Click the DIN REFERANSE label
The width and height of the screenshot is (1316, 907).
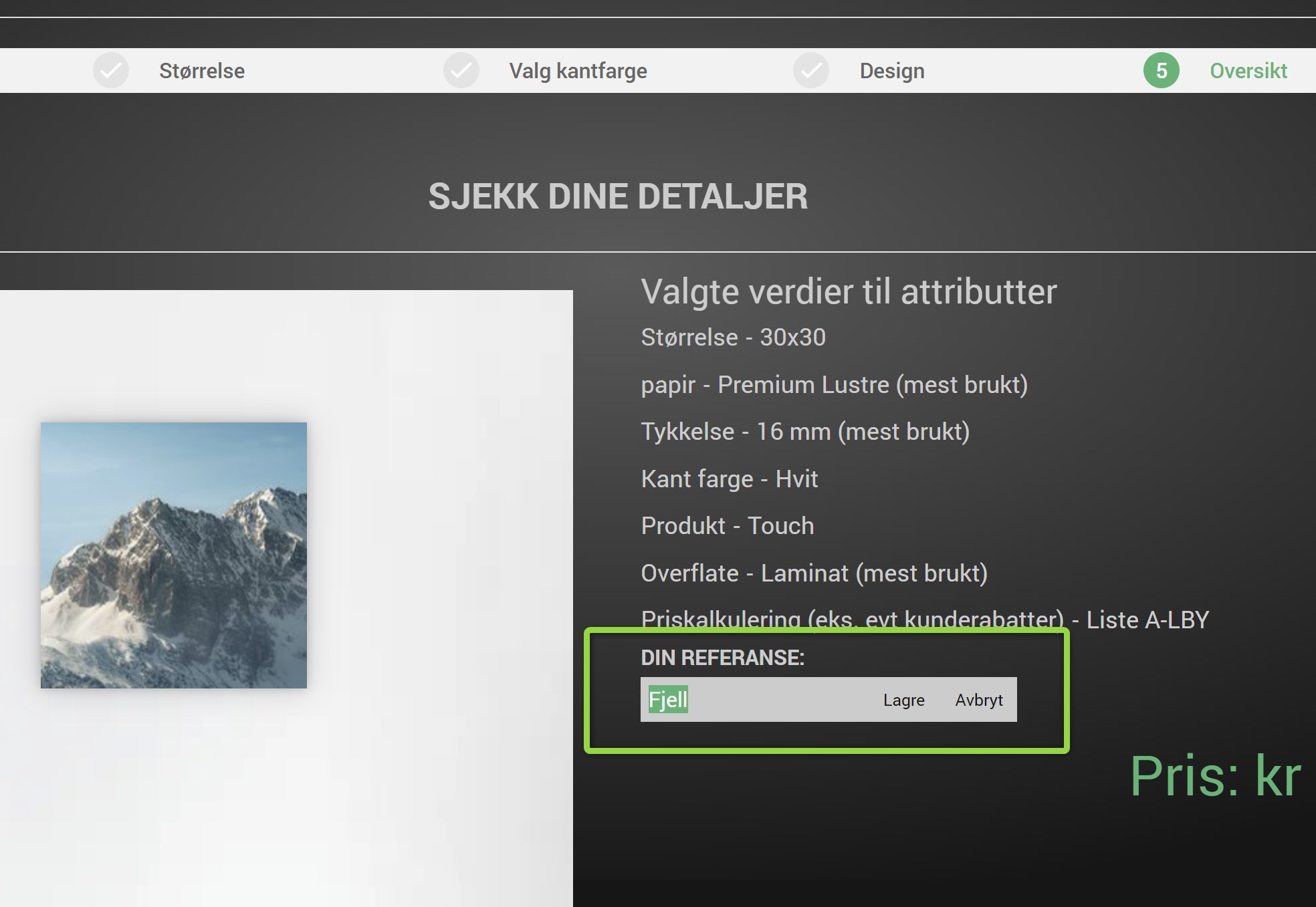[x=722, y=658]
